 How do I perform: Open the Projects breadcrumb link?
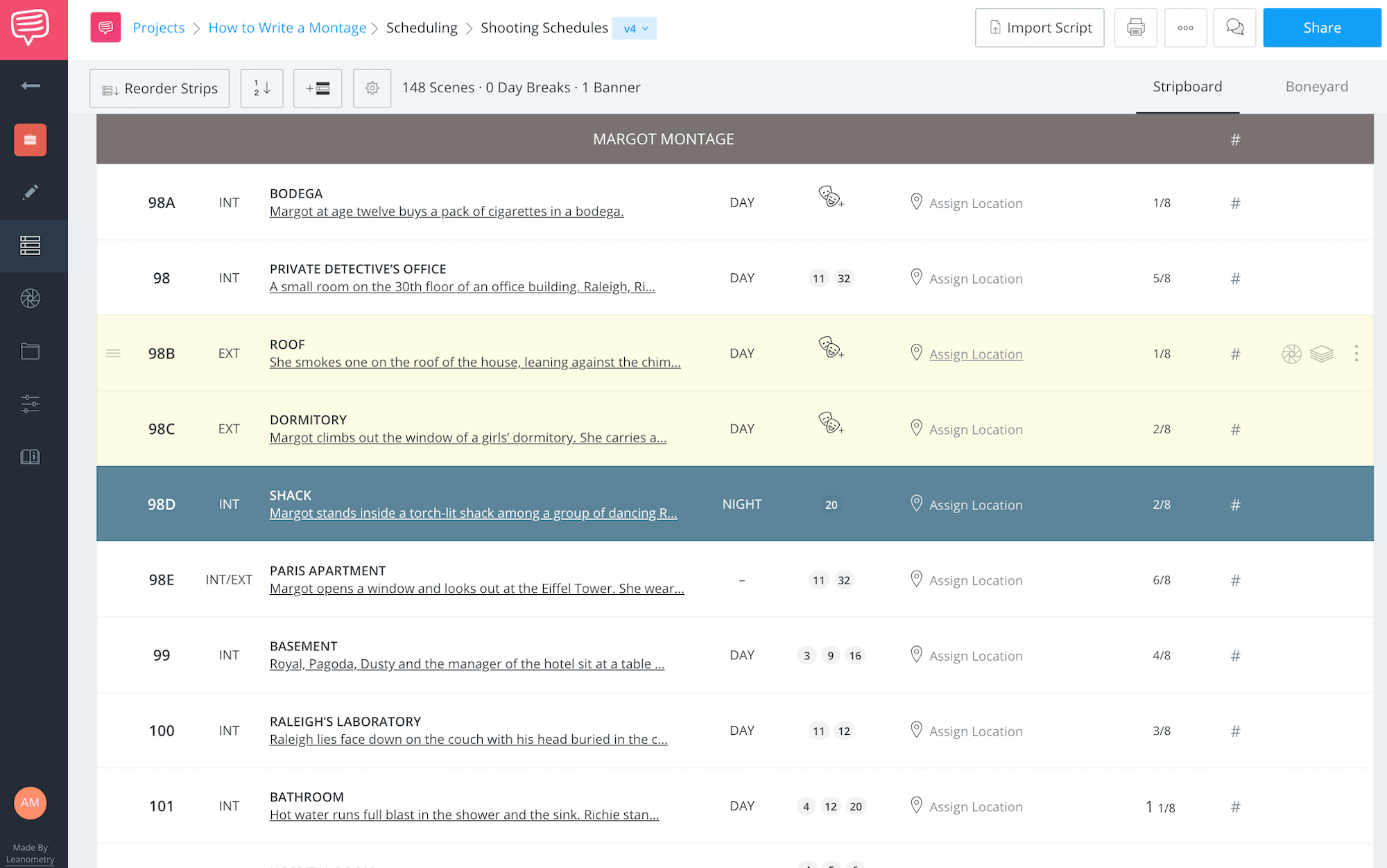click(158, 28)
